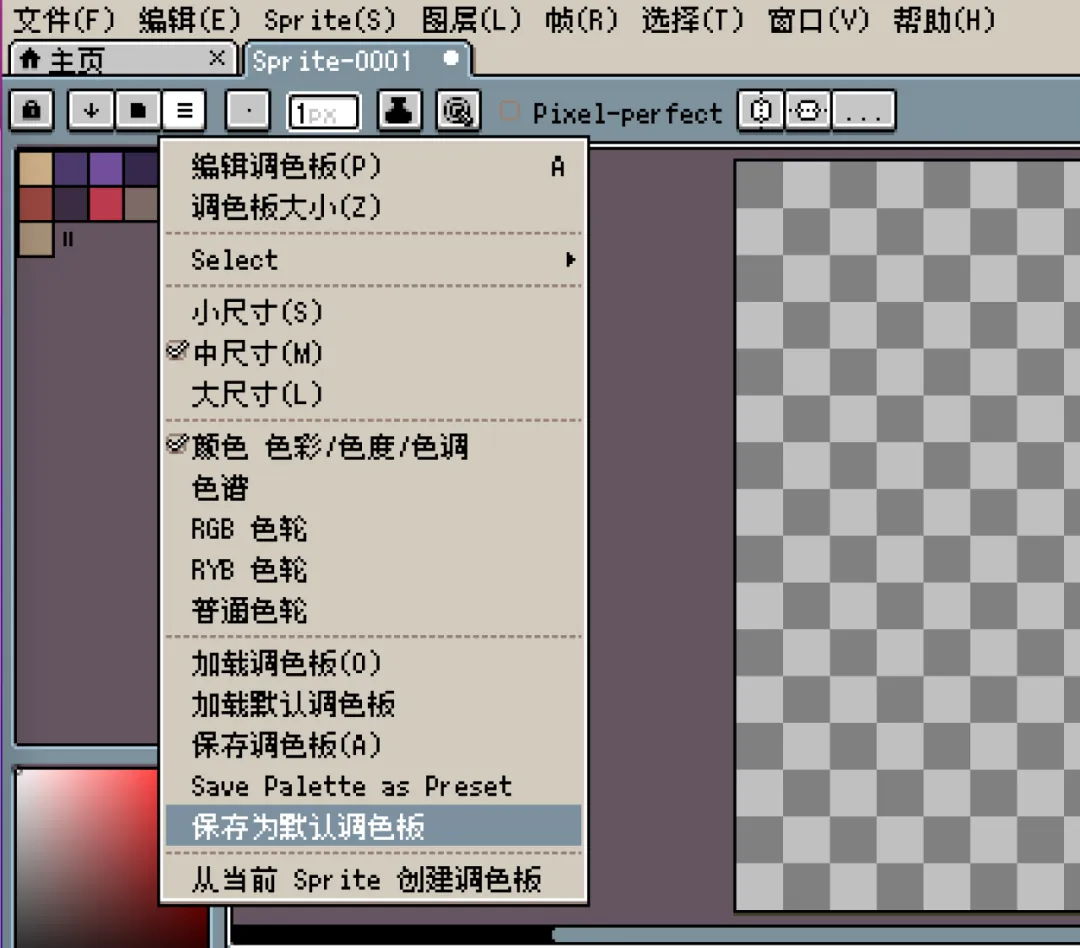Click 编辑调色板(P) menu entry
Image resolution: width=1080 pixels, height=948 pixels.
tap(373, 166)
